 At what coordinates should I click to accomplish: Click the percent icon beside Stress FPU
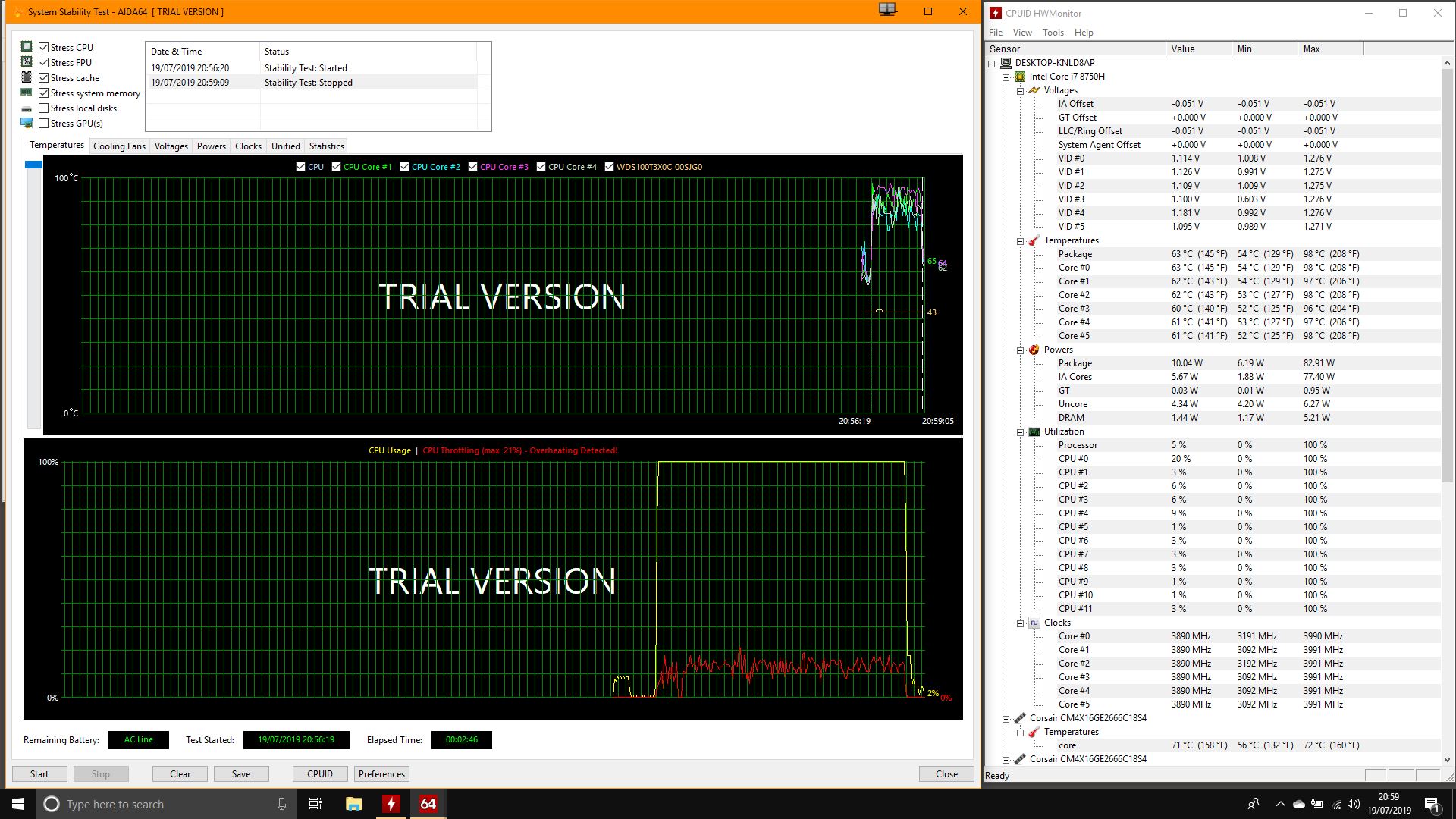pyautogui.click(x=27, y=62)
